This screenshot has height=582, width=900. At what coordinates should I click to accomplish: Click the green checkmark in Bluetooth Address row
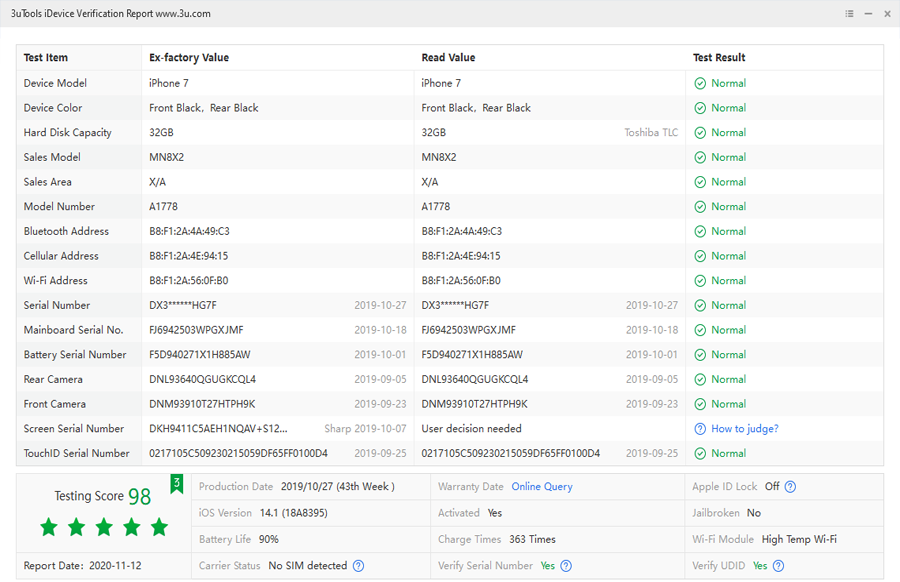point(700,231)
